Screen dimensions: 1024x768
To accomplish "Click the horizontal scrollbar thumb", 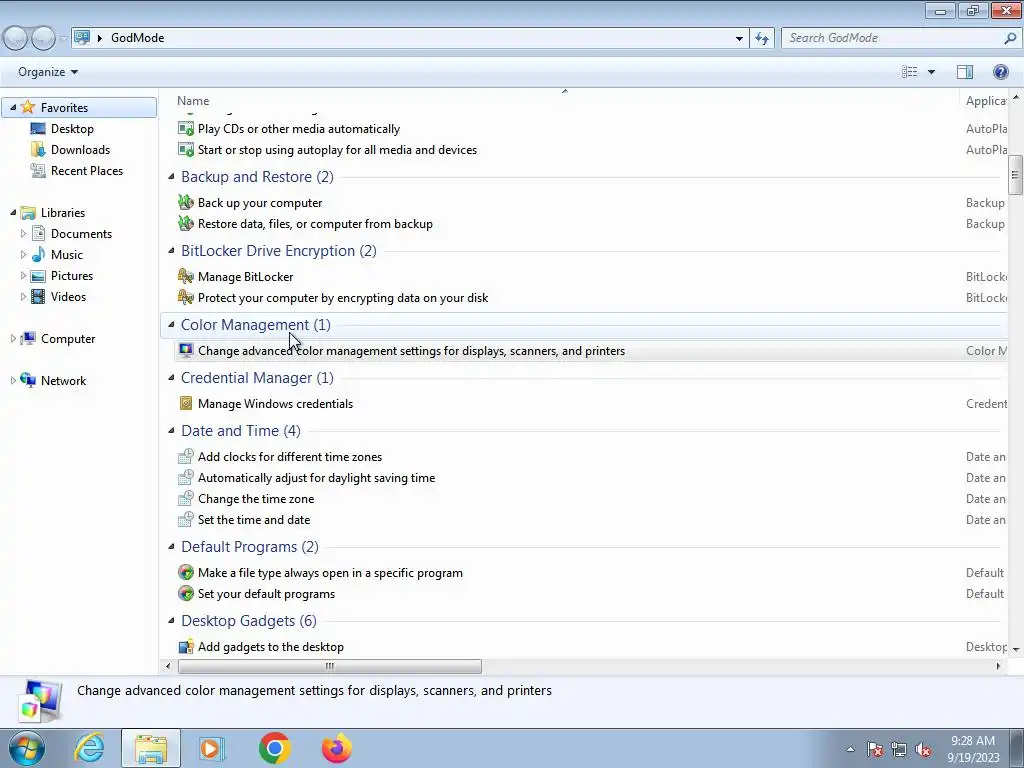I will coord(330,666).
